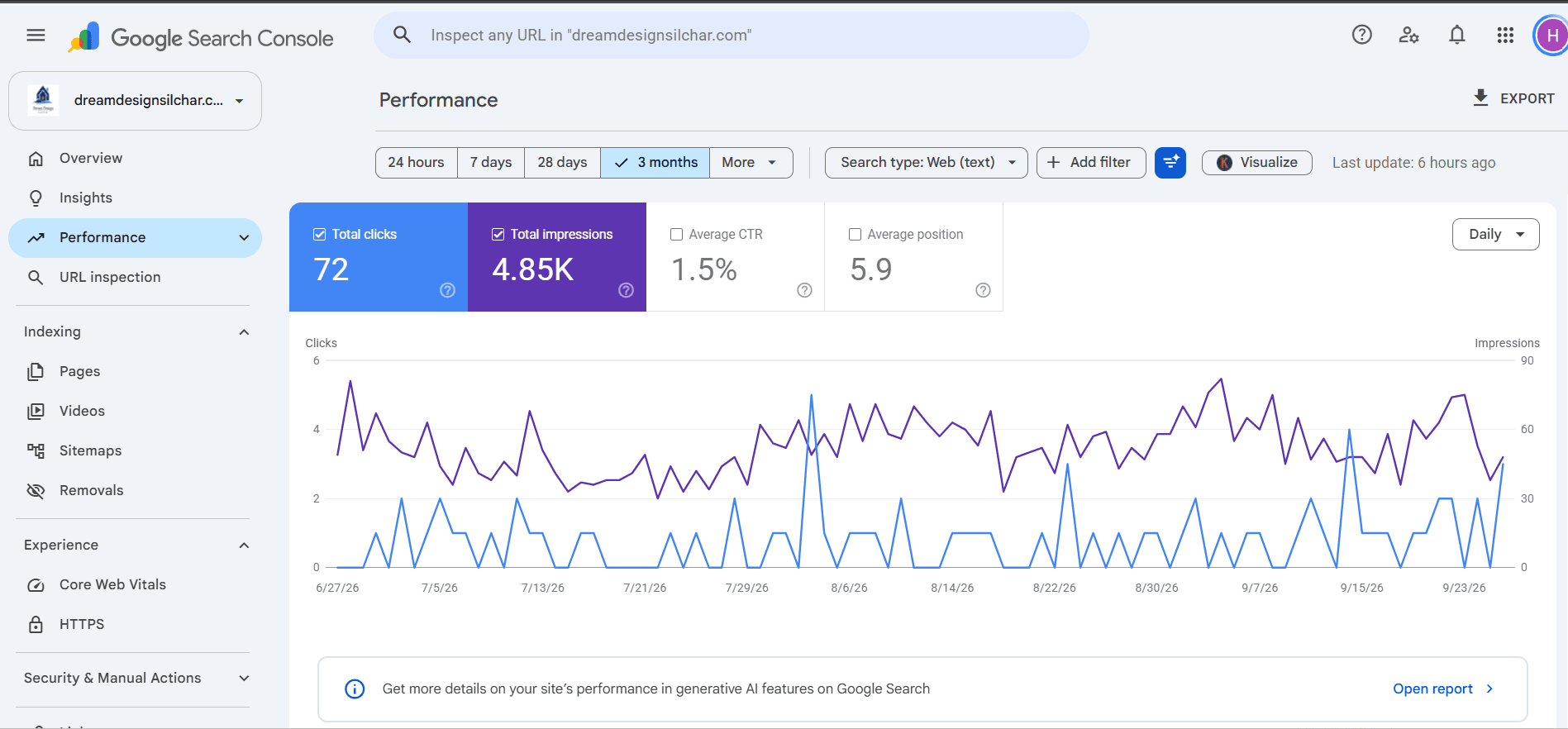This screenshot has width=1568, height=729.
Task: Click the Last update: 6 hours ago text
Action: tap(1414, 163)
